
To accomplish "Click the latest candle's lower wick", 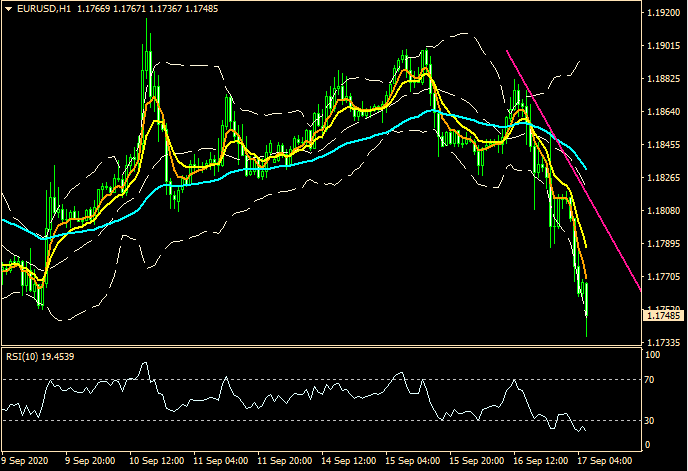I will click(x=586, y=328).
